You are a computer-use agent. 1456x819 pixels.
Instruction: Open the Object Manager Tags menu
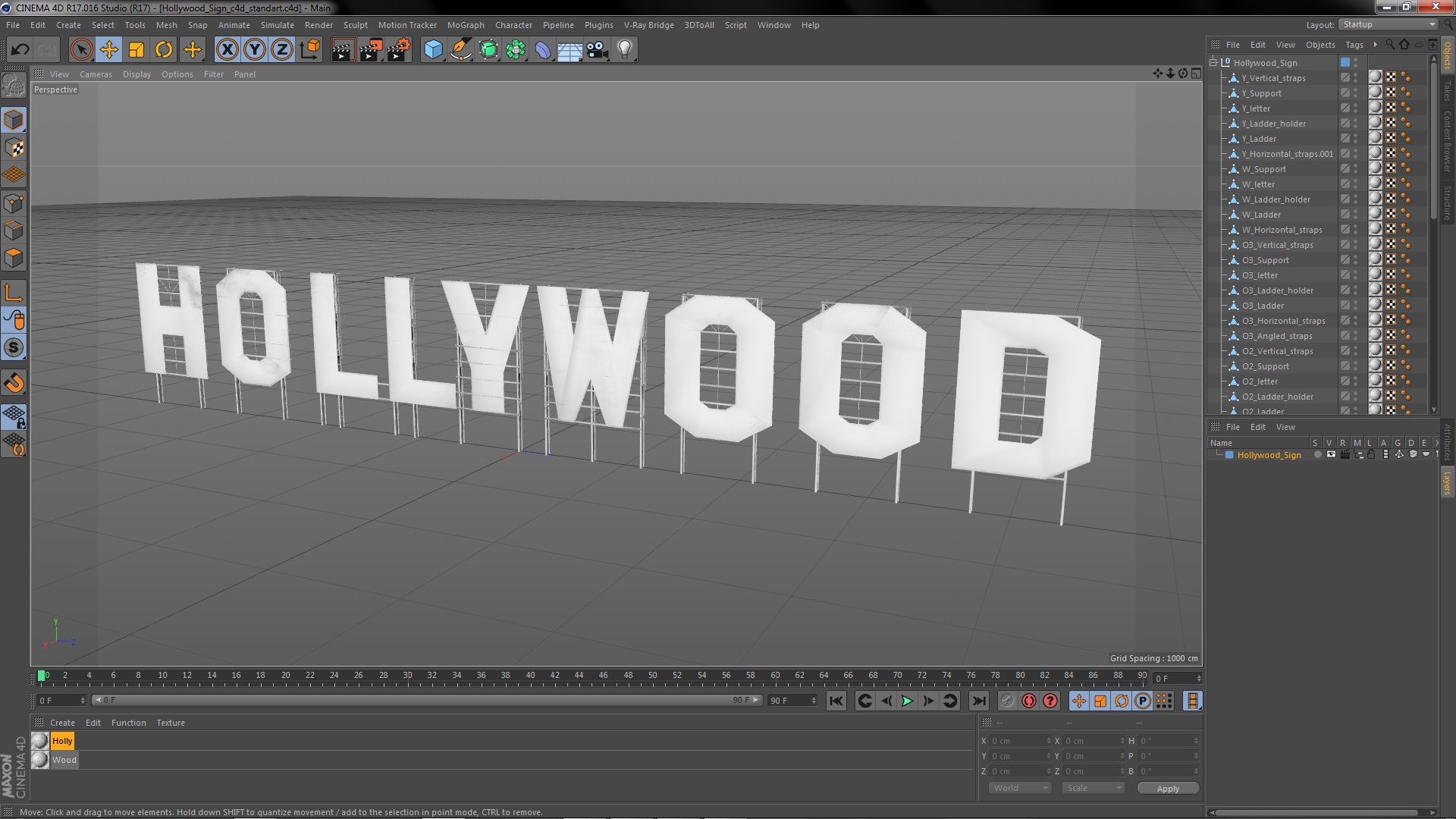pyautogui.click(x=1354, y=45)
